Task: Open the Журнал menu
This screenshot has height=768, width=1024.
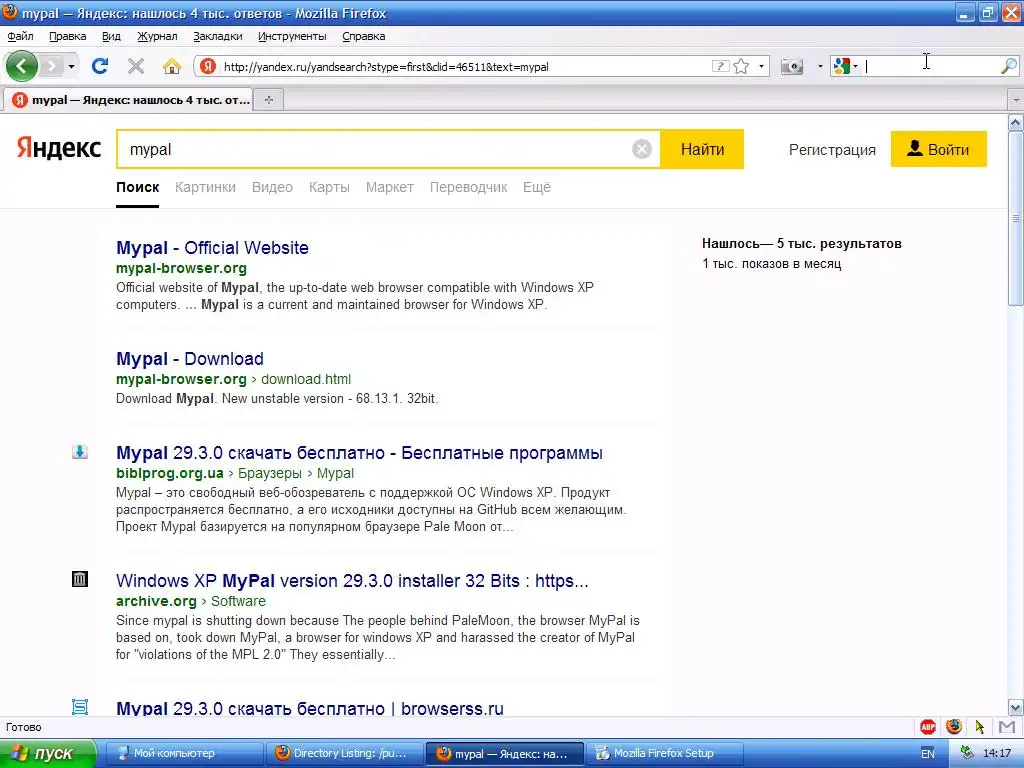Action: pyautogui.click(x=157, y=37)
